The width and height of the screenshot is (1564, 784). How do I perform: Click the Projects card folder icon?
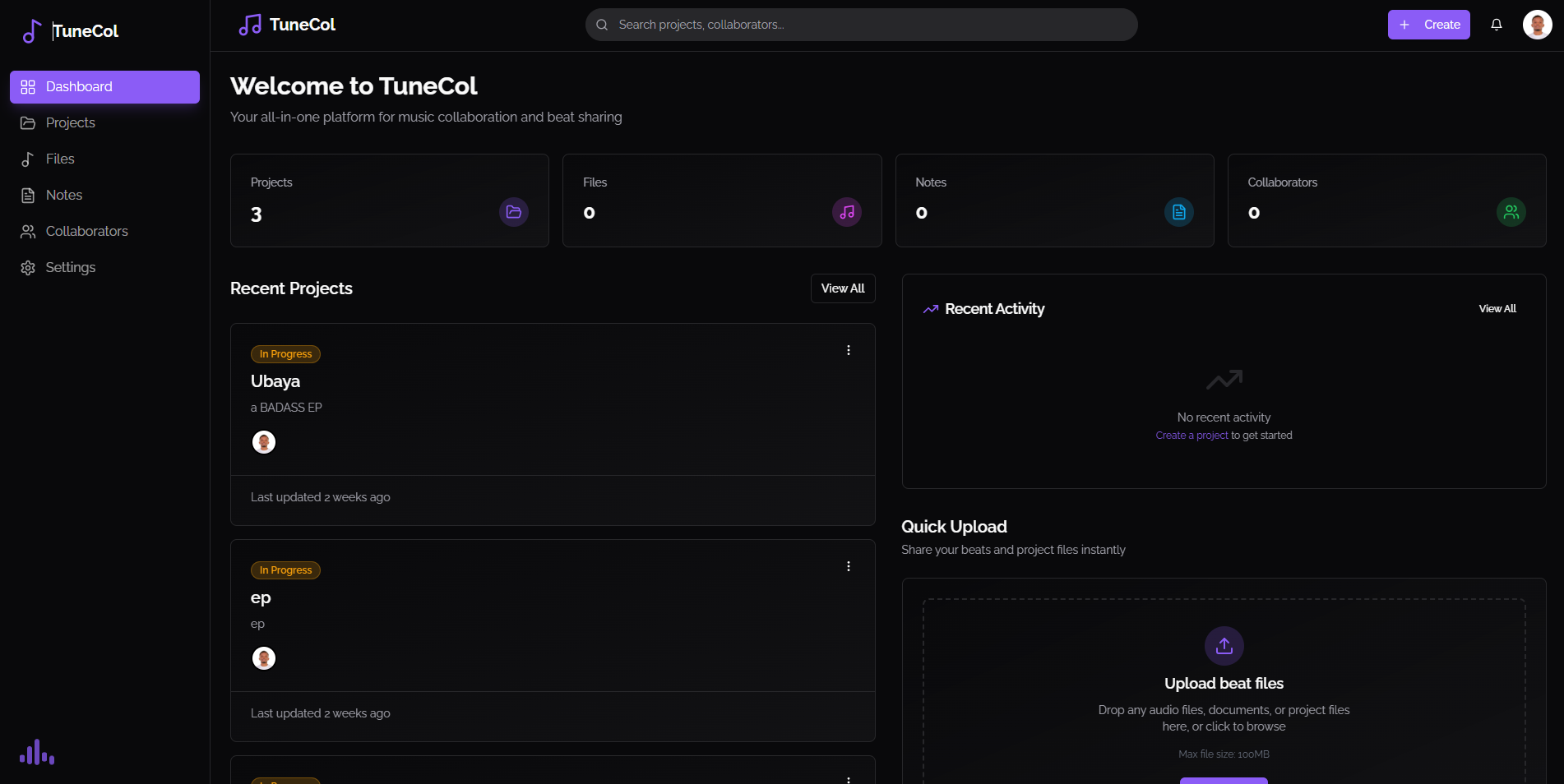(514, 212)
